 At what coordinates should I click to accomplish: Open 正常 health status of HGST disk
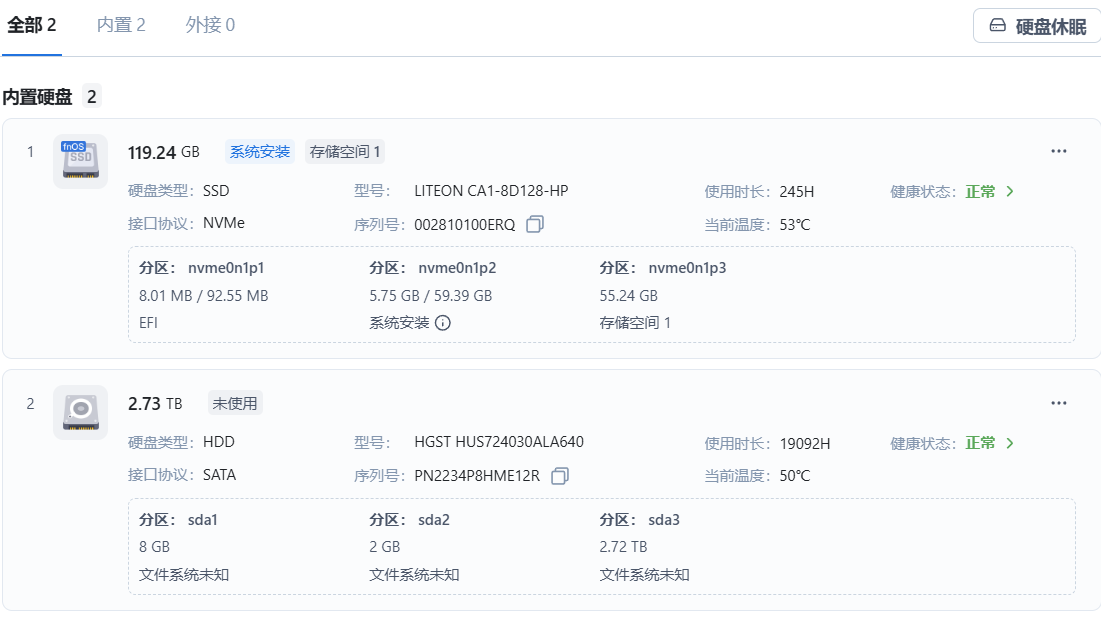[980, 443]
